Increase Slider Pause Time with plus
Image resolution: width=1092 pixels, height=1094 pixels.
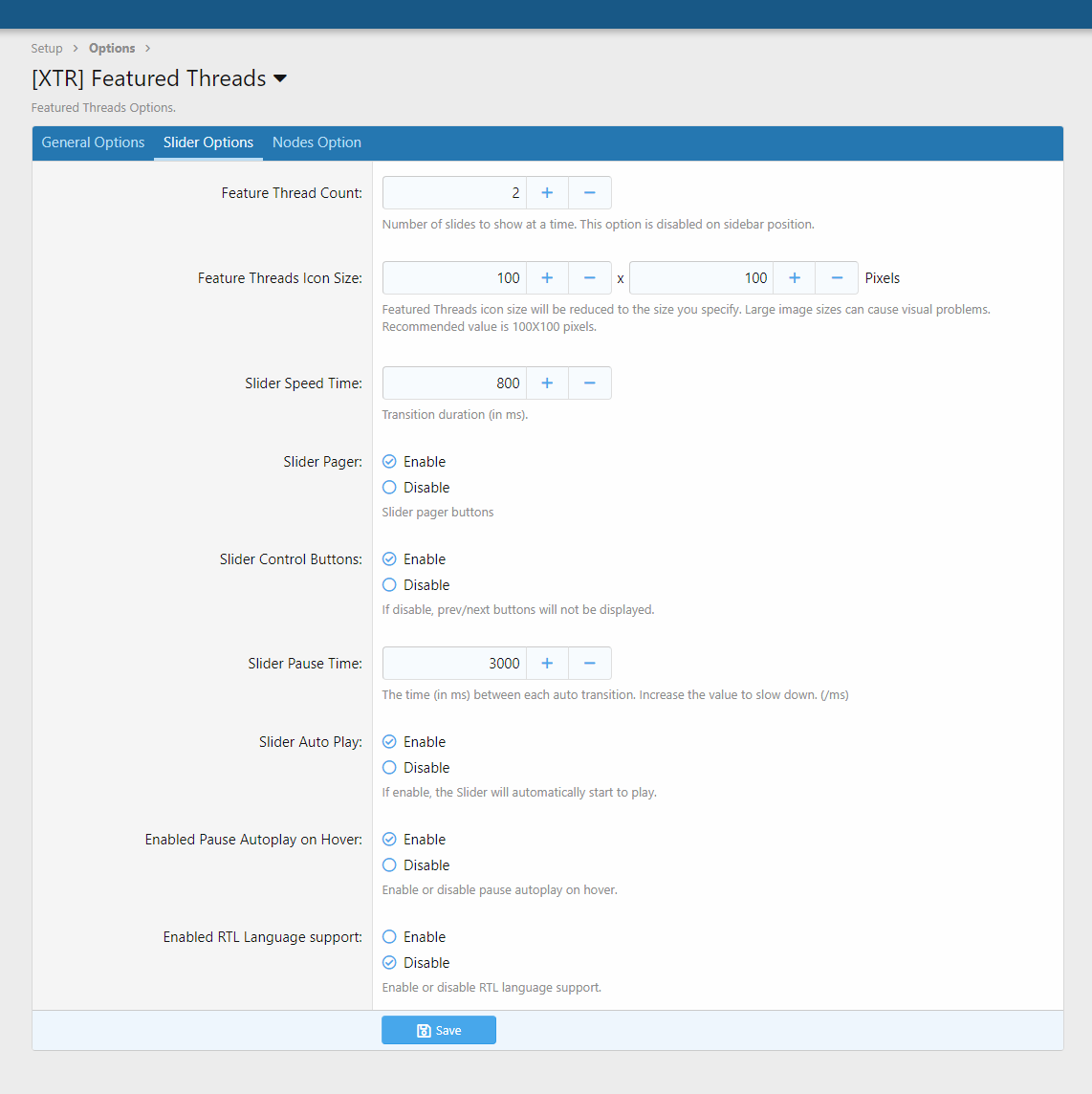coord(547,663)
